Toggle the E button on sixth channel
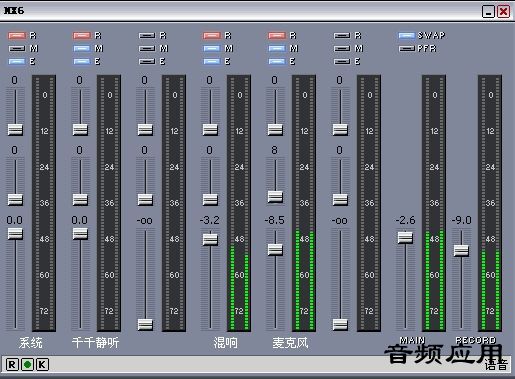 tap(342, 62)
